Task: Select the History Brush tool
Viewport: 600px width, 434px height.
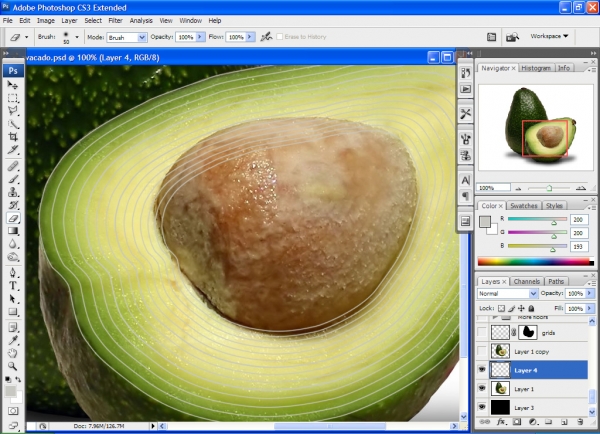Action: [x=13, y=205]
